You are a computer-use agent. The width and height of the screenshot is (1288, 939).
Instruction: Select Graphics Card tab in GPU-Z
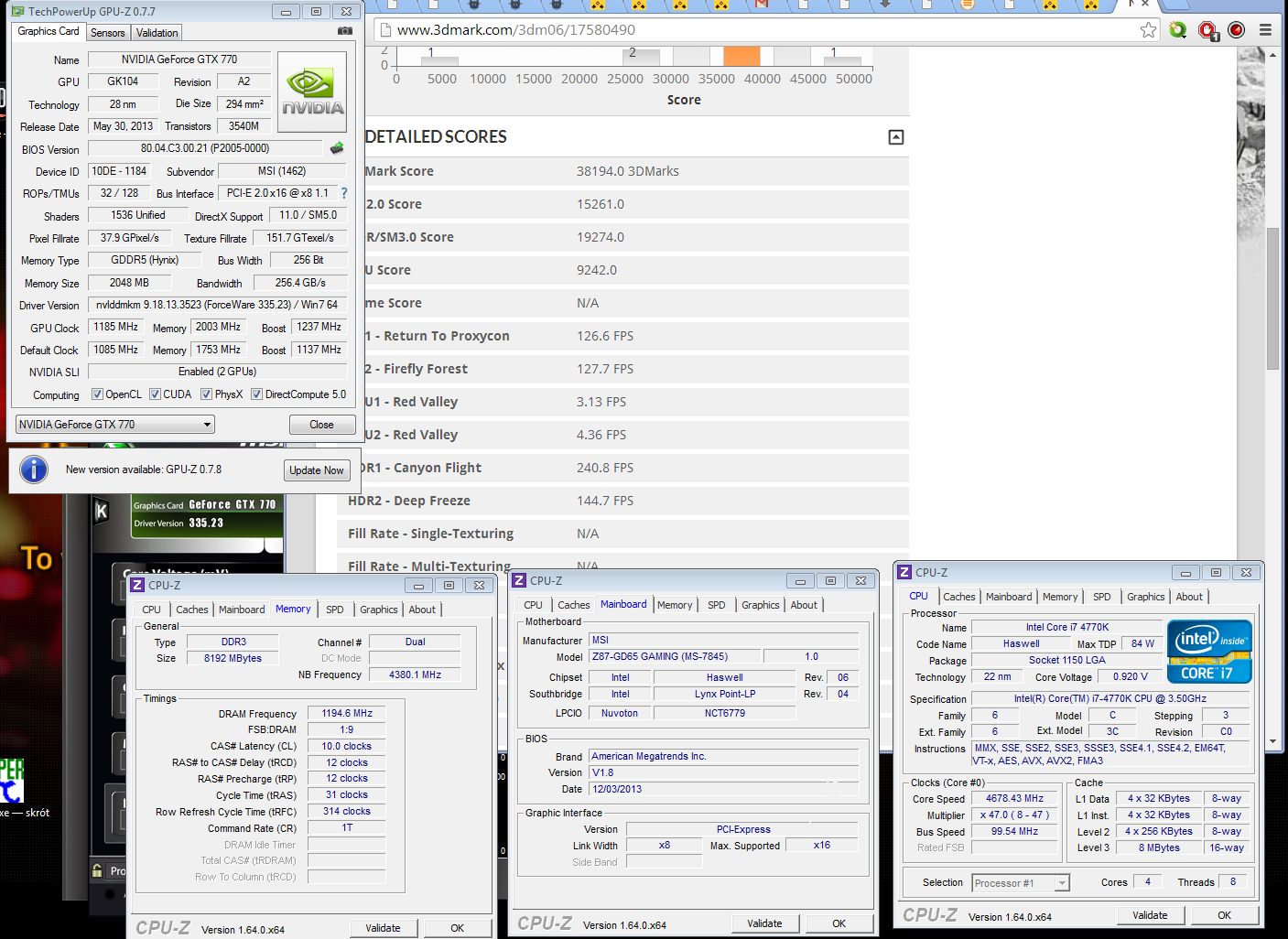pyautogui.click(x=49, y=31)
